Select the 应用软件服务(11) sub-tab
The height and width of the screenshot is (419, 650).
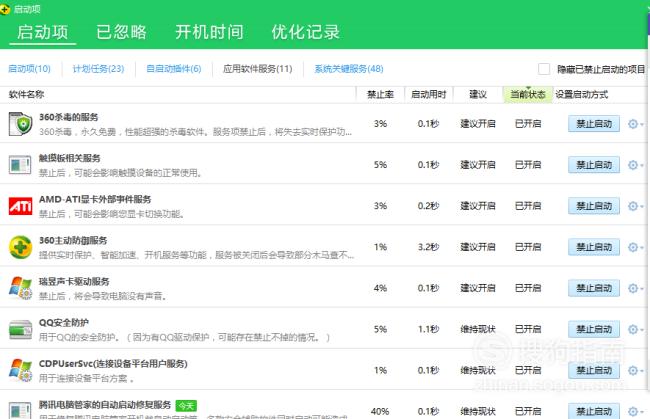[258, 69]
